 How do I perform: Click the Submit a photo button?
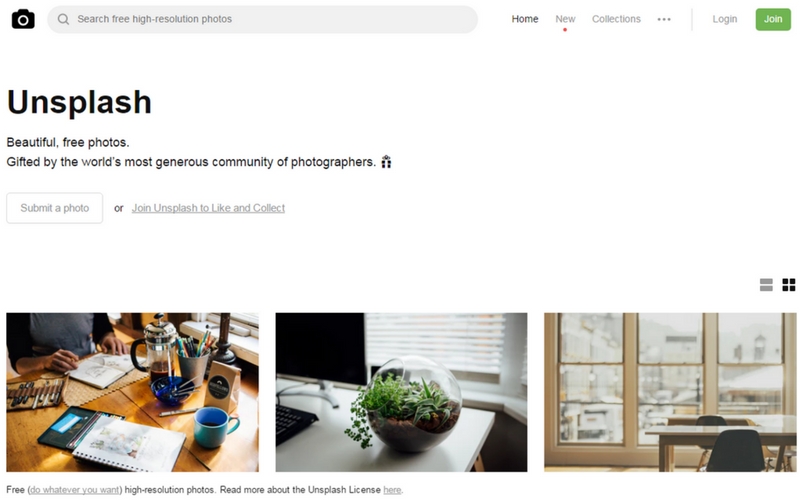pos(55,208)
